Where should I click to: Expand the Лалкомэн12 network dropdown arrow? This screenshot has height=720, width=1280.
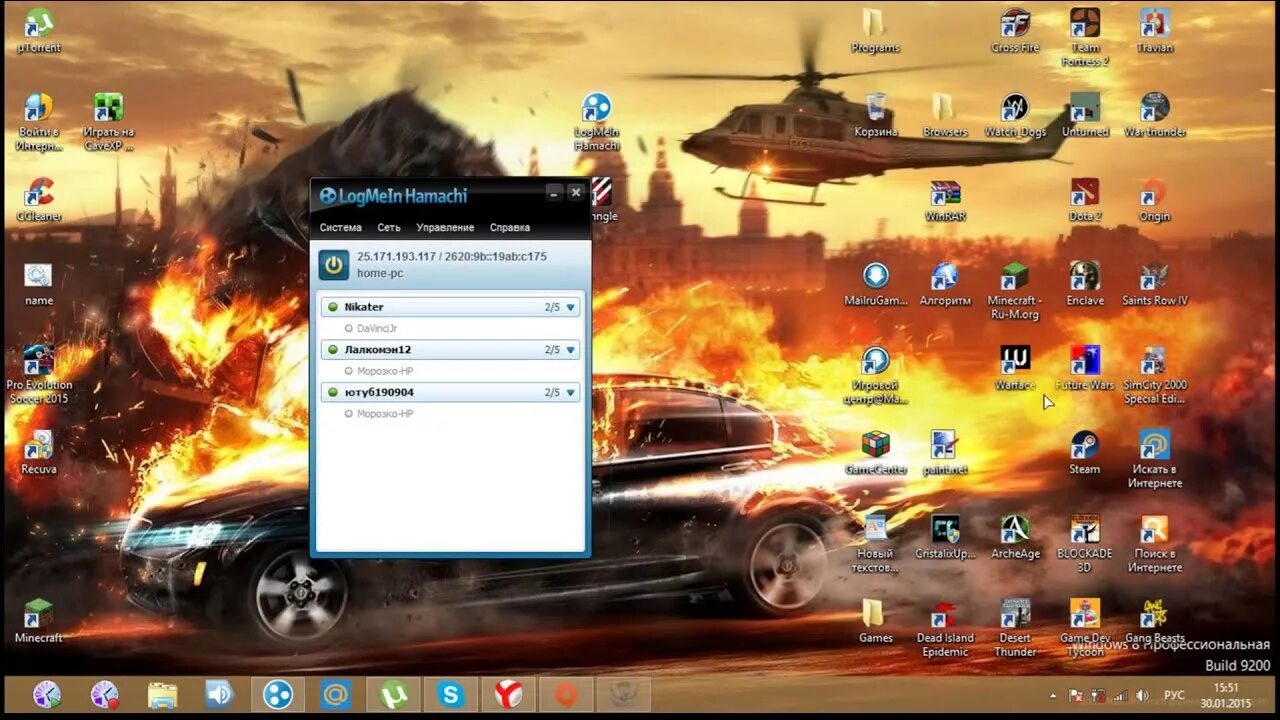coord(571,350)
